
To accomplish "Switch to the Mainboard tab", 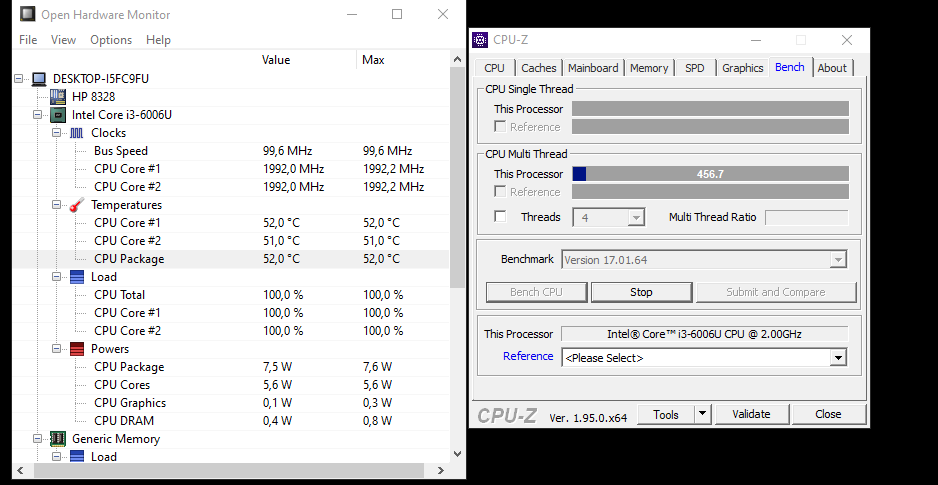I will coord(593,68).
